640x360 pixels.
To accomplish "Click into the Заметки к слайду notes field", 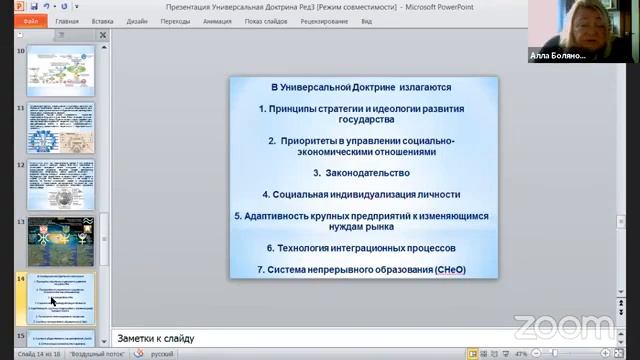I will click(363, 338).
